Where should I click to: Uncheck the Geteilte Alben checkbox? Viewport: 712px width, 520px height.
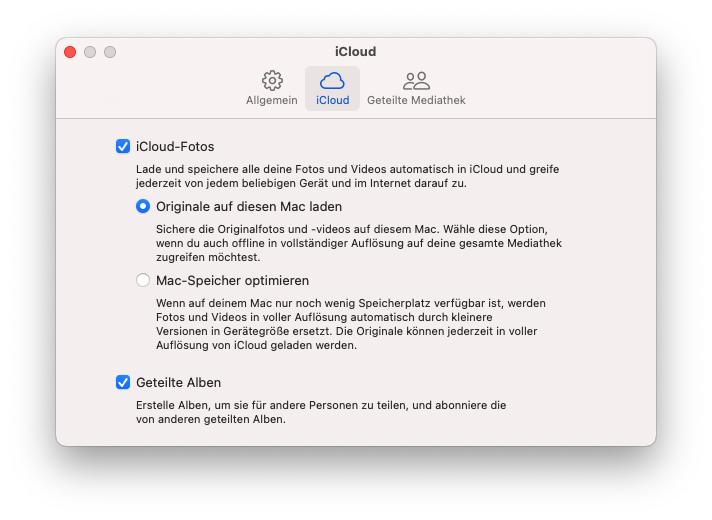[x=123, y=382]
